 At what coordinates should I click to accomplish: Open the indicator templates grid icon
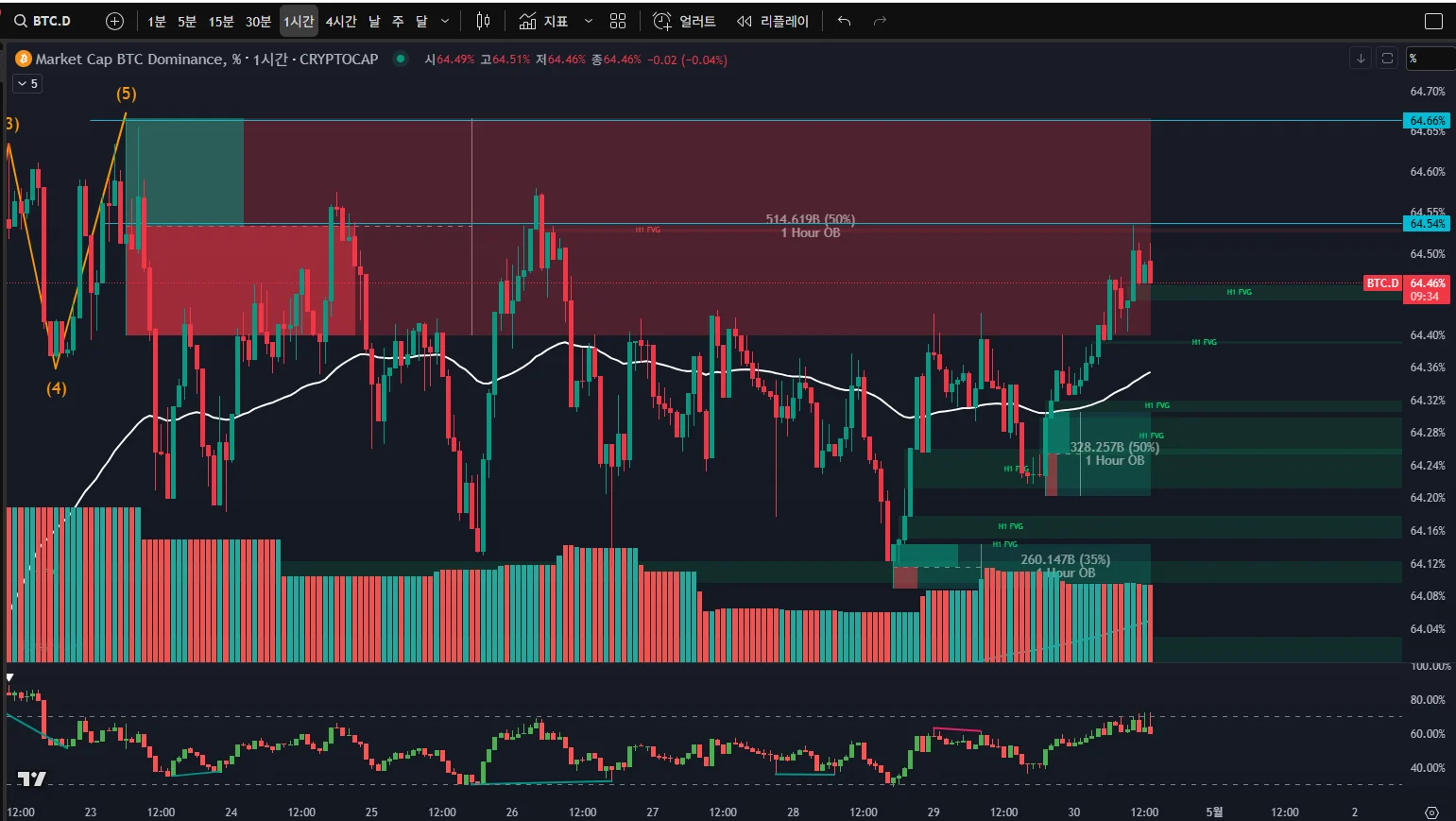tap(618, 21)
